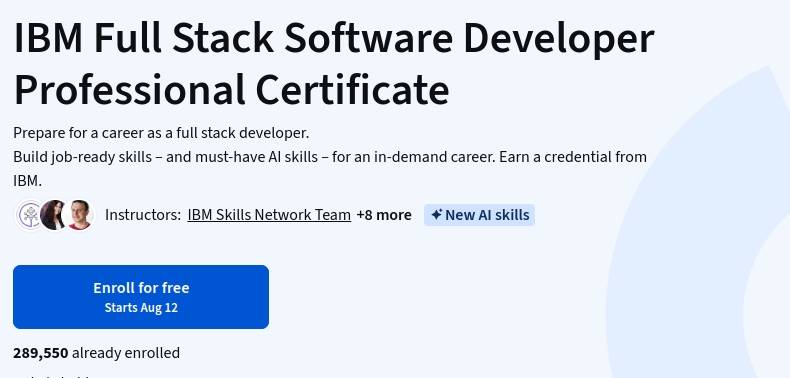Viewport: 790px width, 378px height.
Task: Click the 'Build job-ready skills' description text
Action: [330, 168]
